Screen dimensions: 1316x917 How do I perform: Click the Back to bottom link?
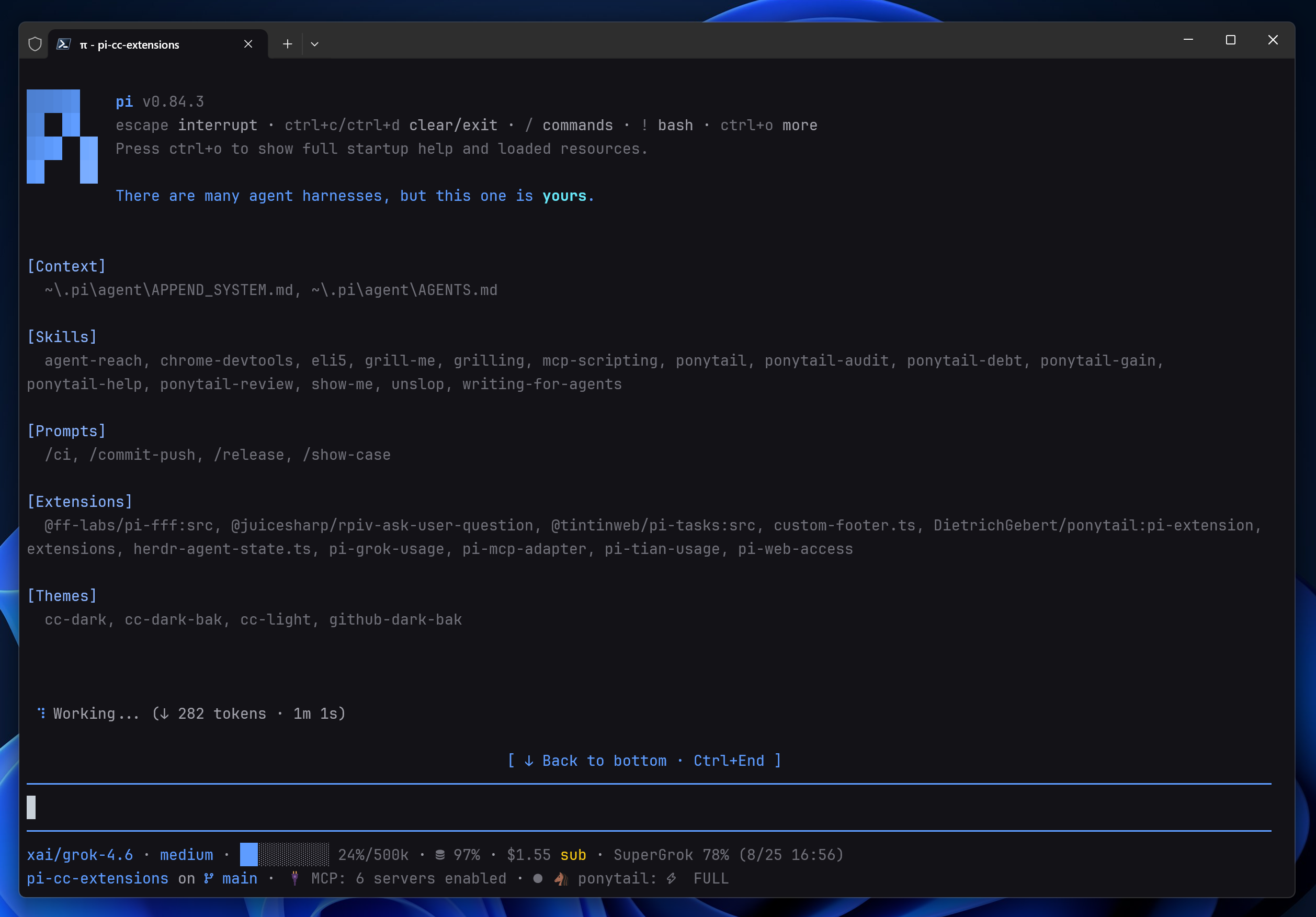pyautogui.click(x=644, y=761)
